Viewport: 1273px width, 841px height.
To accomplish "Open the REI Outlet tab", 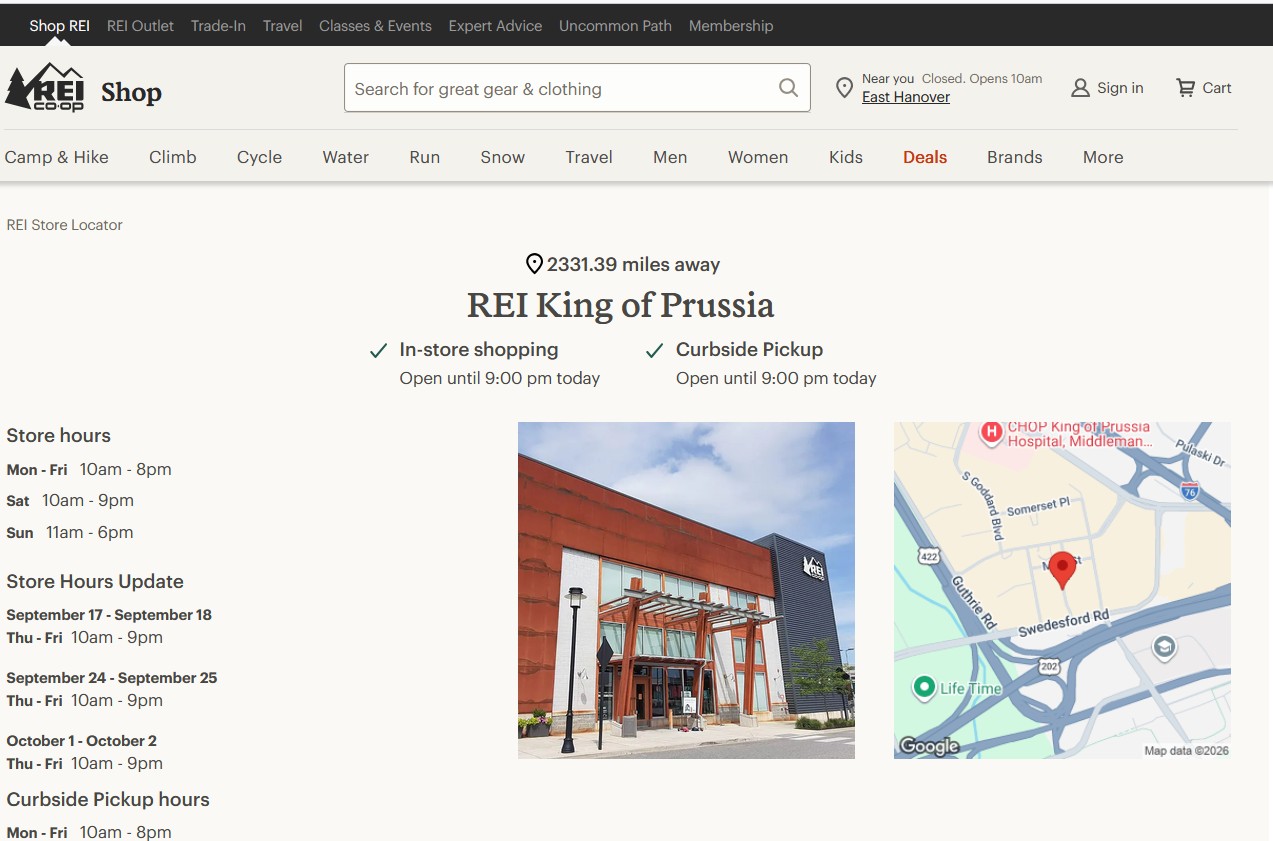I will (140, 26).
